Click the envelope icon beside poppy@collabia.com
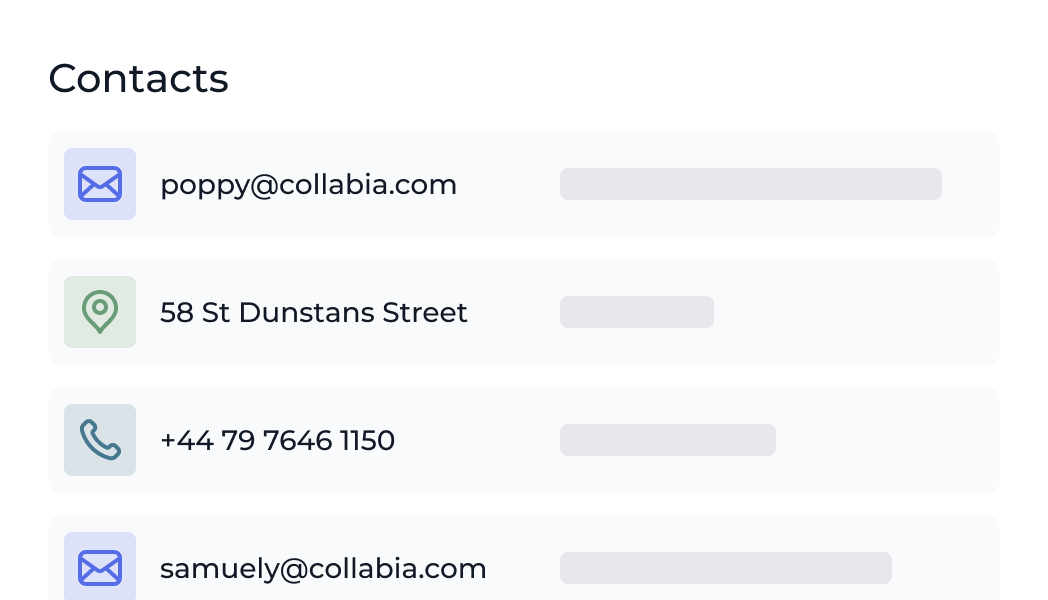 point(100,184)
